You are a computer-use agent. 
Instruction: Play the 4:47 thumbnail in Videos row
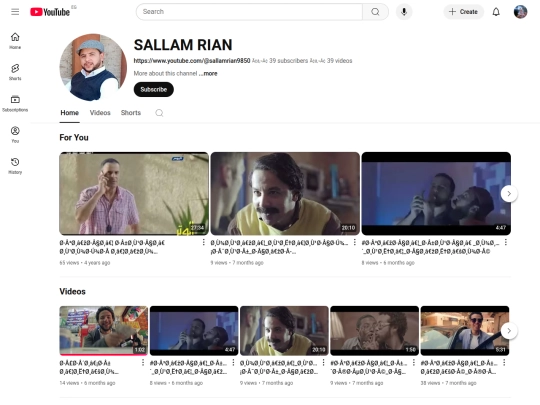coord(194,331)
